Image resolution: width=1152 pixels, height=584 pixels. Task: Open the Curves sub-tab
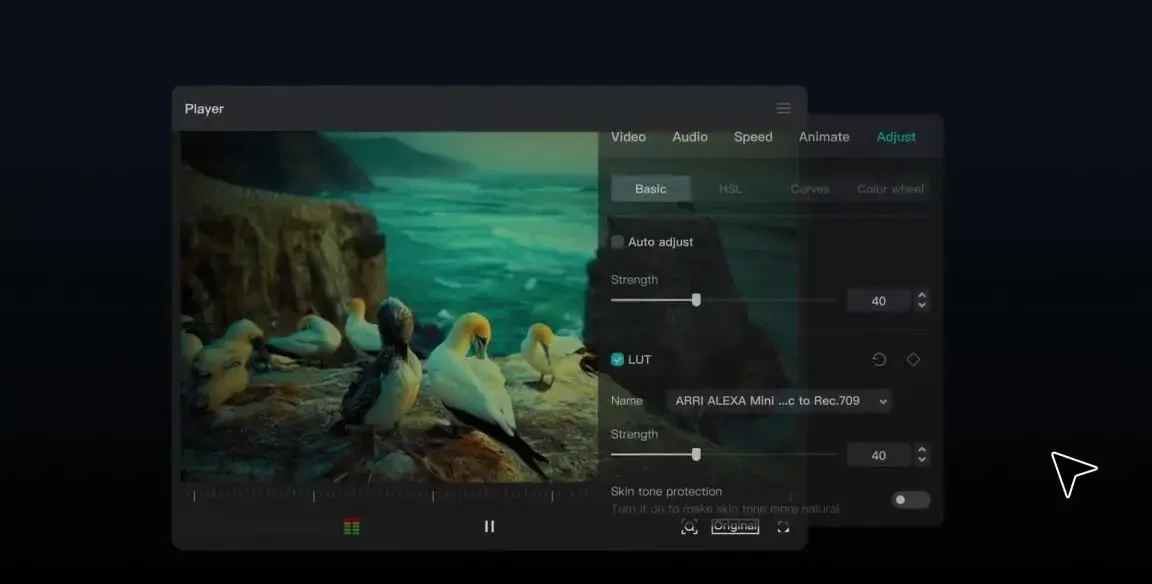(810, 189)
